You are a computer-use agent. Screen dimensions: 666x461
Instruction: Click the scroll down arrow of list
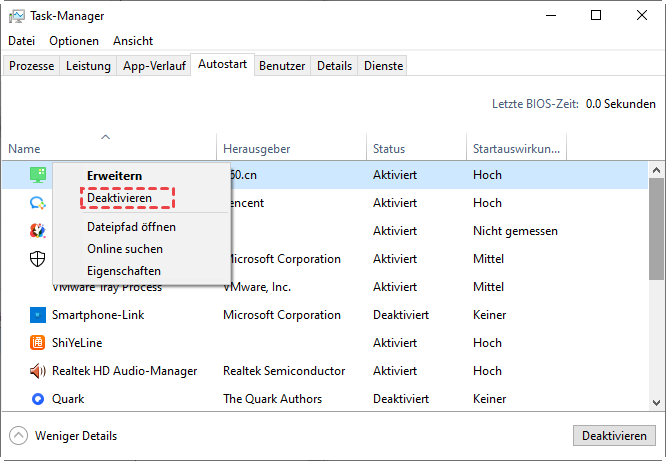pos(657,402)
